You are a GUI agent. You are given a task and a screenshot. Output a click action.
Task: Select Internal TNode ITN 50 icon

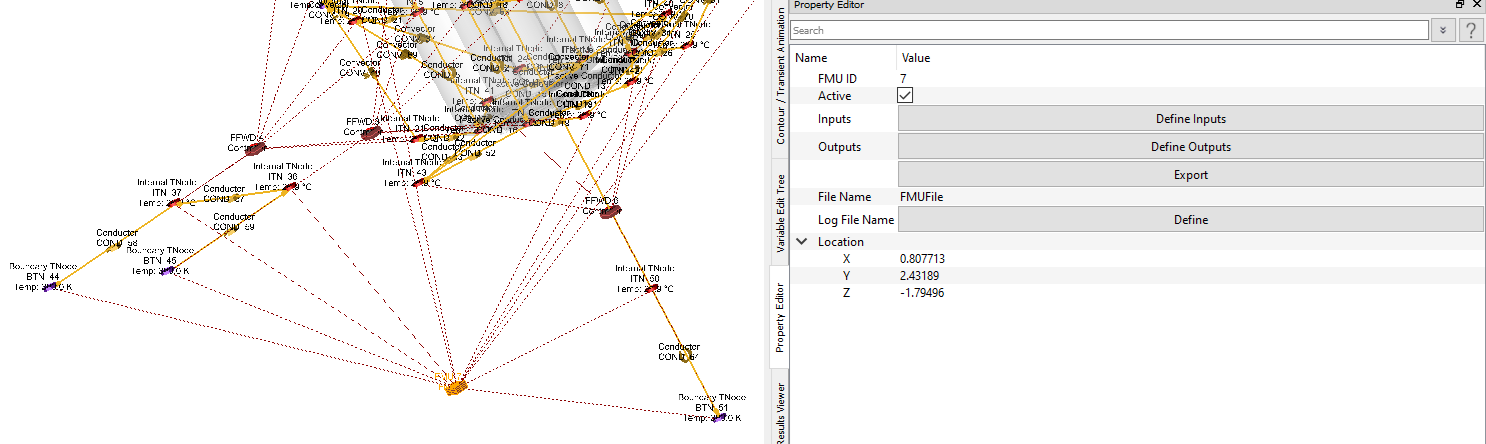click(653, 289)
